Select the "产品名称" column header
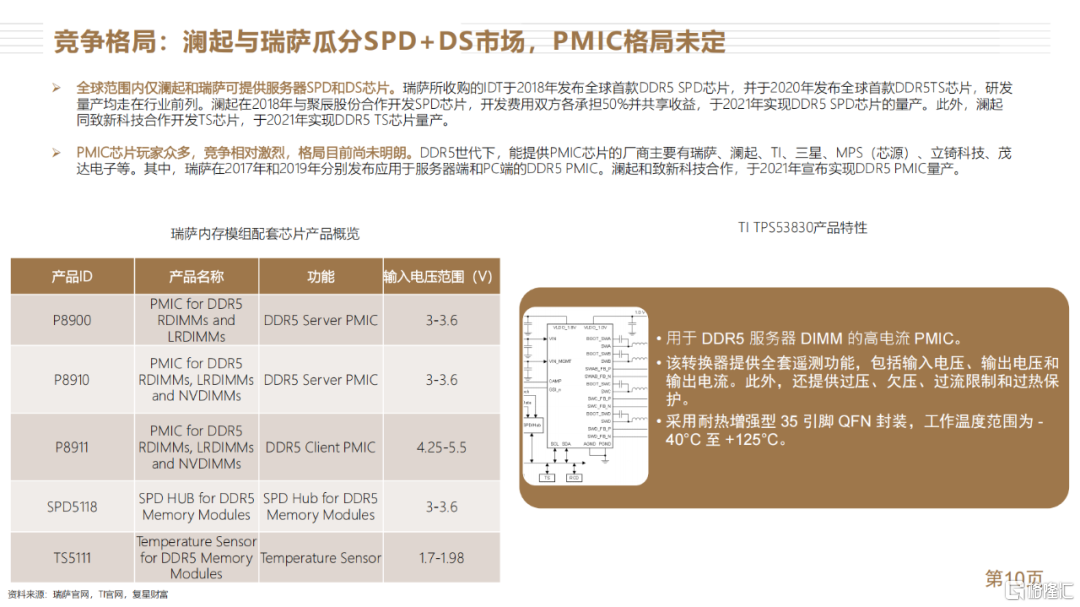Viewport: 1080px width, 607px height. [x=196, y=276]
